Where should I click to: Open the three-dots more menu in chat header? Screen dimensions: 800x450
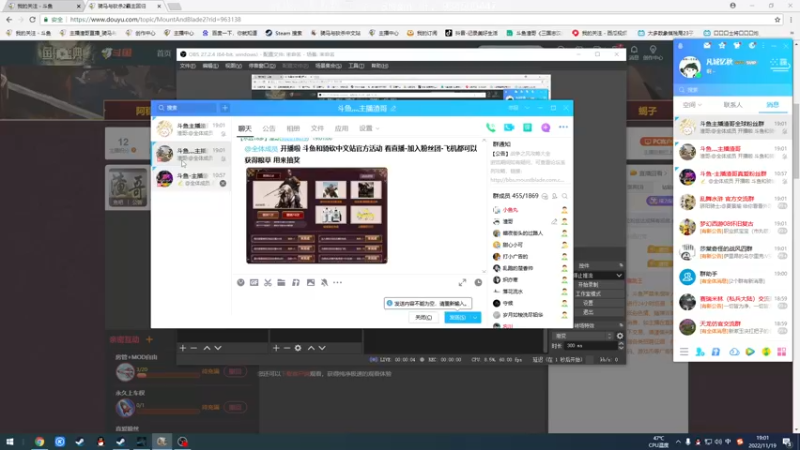[563, 128]
